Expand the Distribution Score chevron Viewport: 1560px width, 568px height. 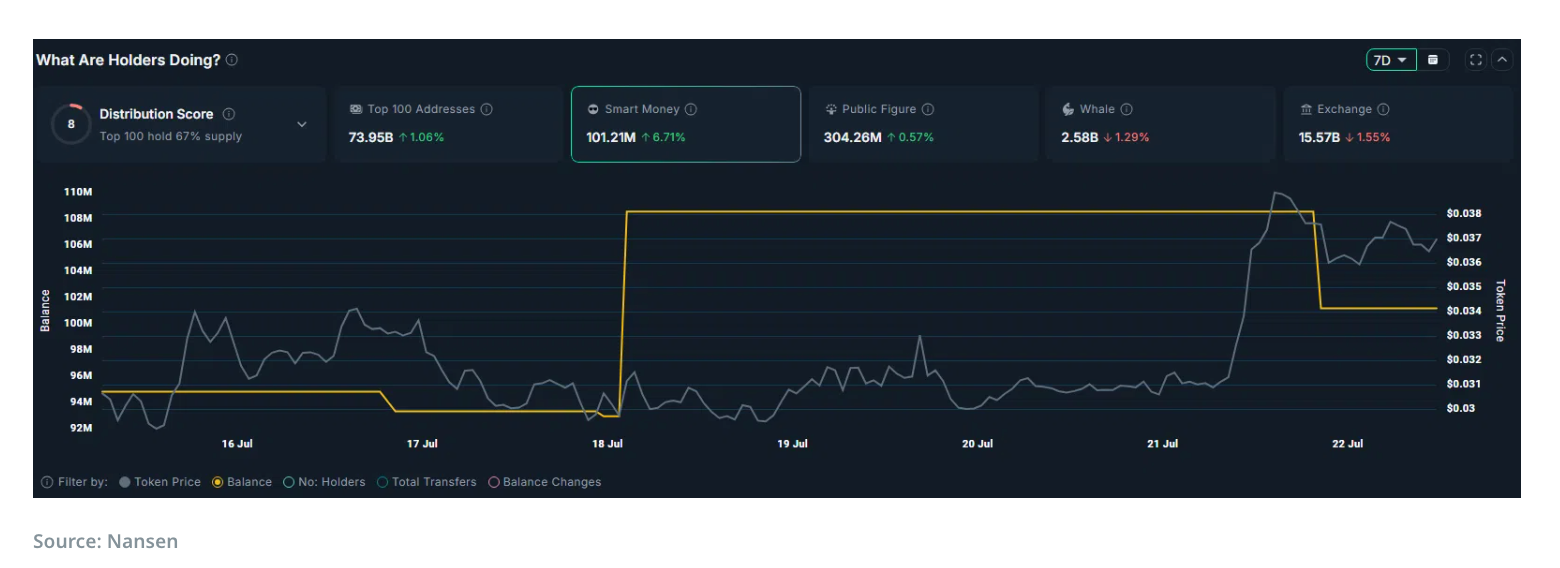[x=302, y=125]
